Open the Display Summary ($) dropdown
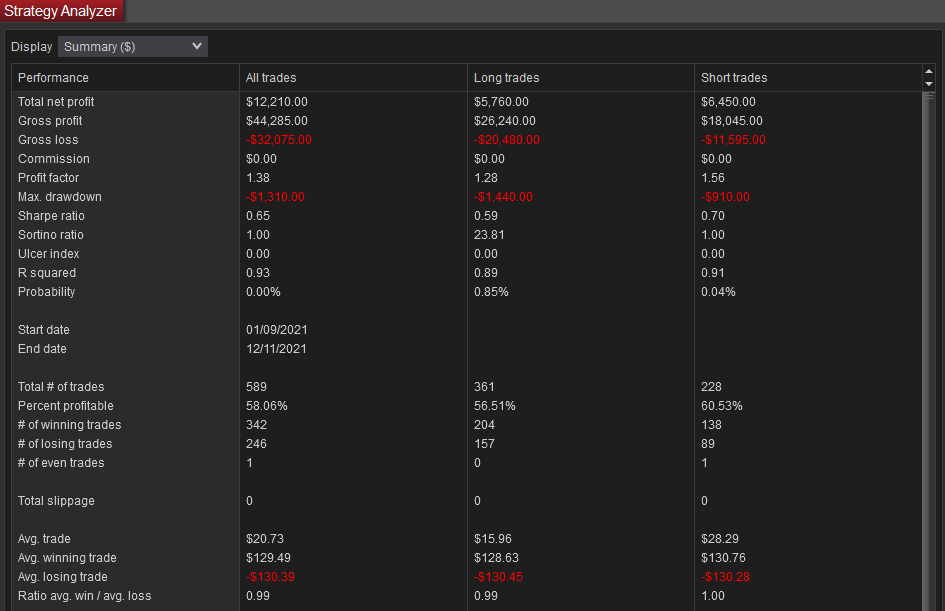This screenshot has height=611, width=945. (133, 46)
